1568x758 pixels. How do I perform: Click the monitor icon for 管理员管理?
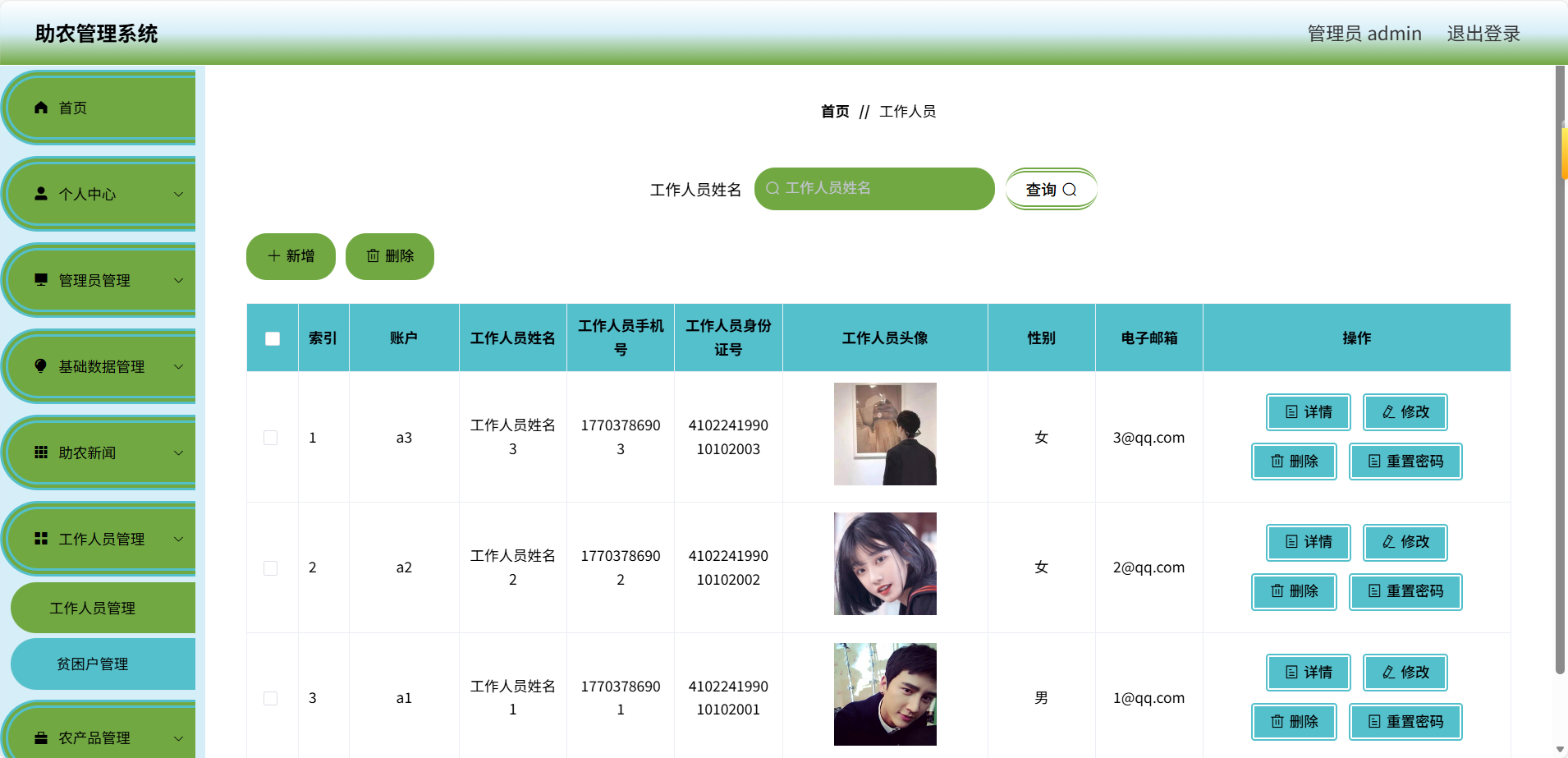tap(41, 280)
